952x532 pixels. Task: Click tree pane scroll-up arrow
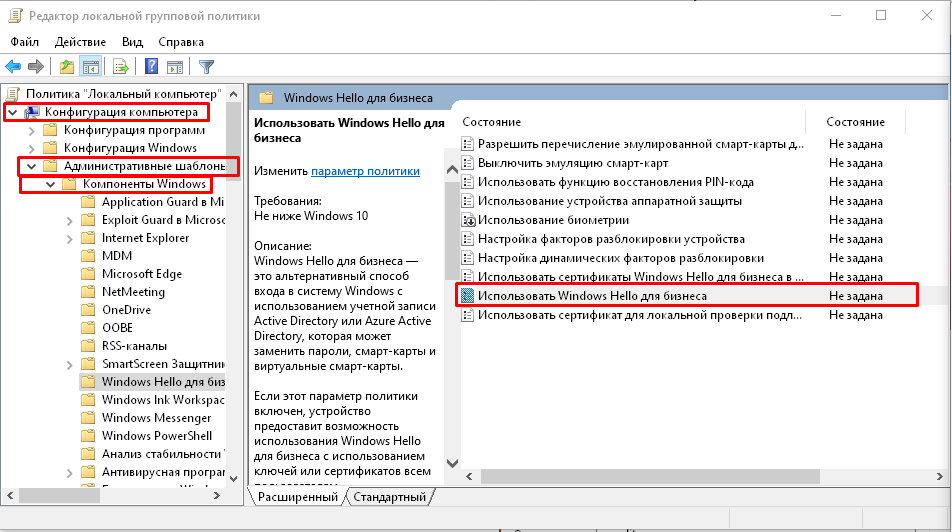(234, 94)
